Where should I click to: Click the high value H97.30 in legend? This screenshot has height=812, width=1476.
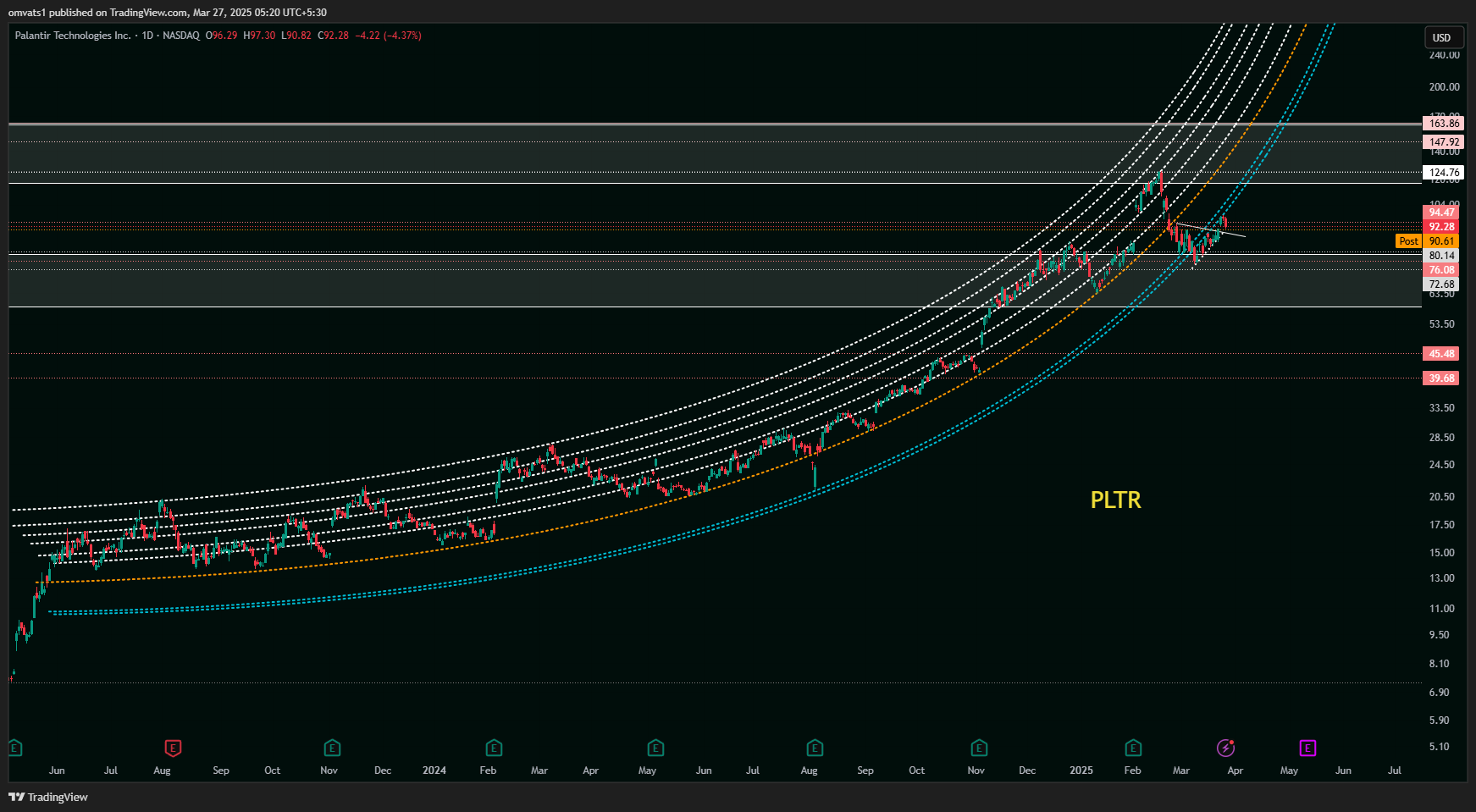coord(259,36)
